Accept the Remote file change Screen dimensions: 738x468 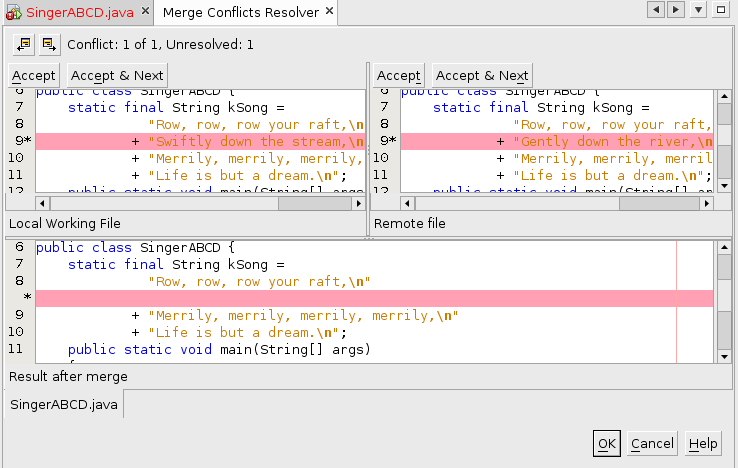pyautogui.click(x=399, y=76)
